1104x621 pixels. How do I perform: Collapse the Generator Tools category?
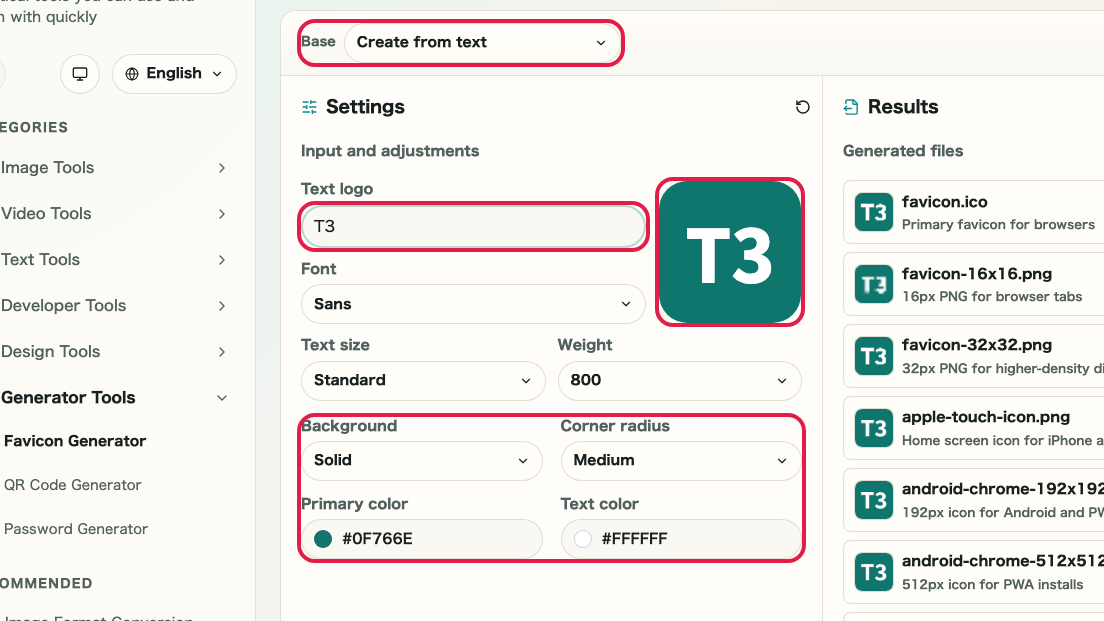(113, 398)
